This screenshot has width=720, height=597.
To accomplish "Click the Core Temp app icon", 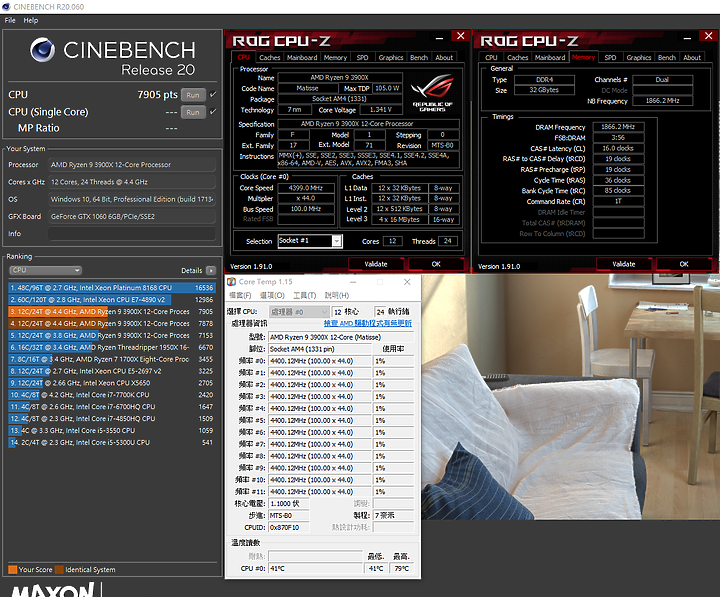I will [x=231, y=282].
